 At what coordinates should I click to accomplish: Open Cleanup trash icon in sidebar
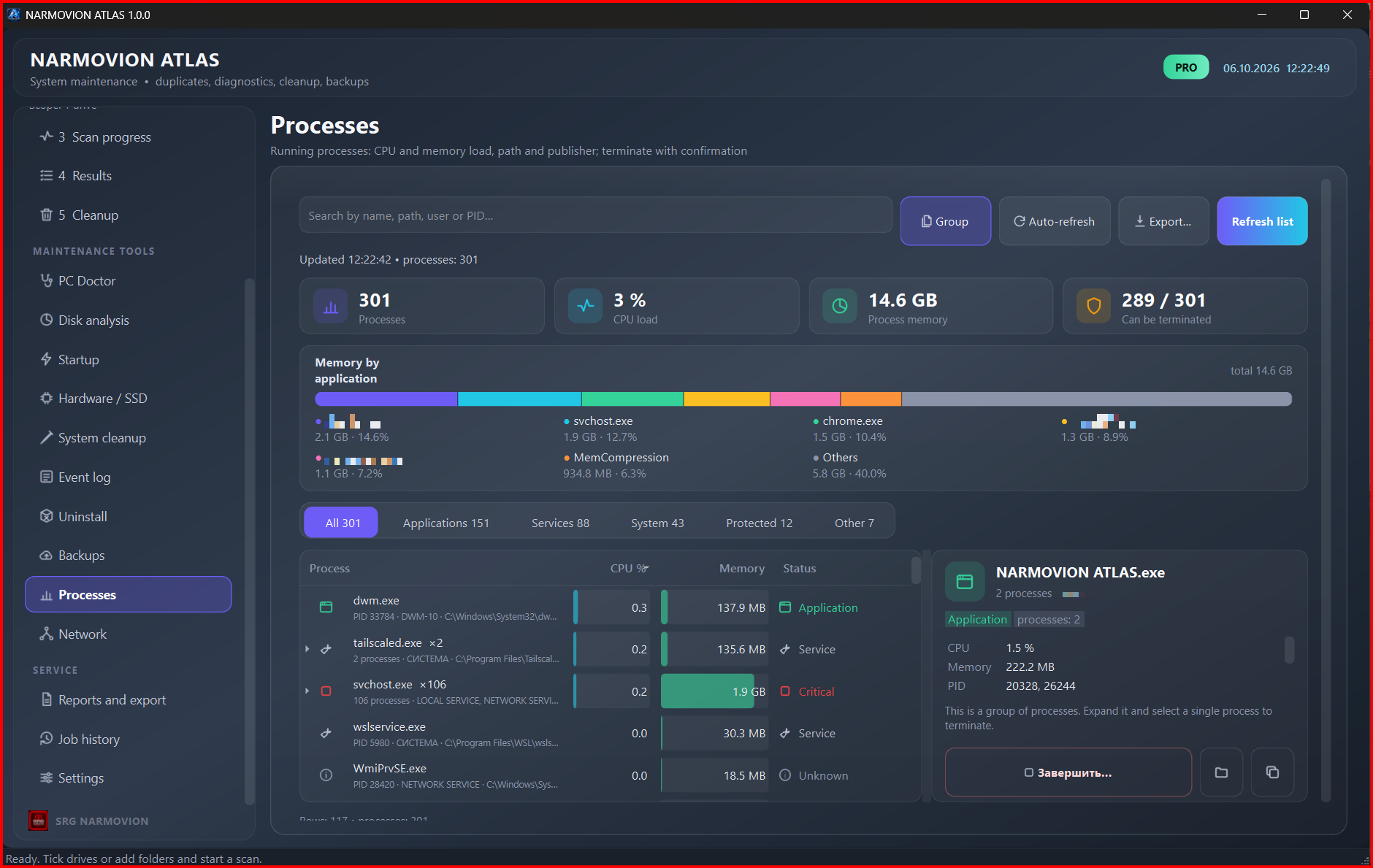point(46,215)
